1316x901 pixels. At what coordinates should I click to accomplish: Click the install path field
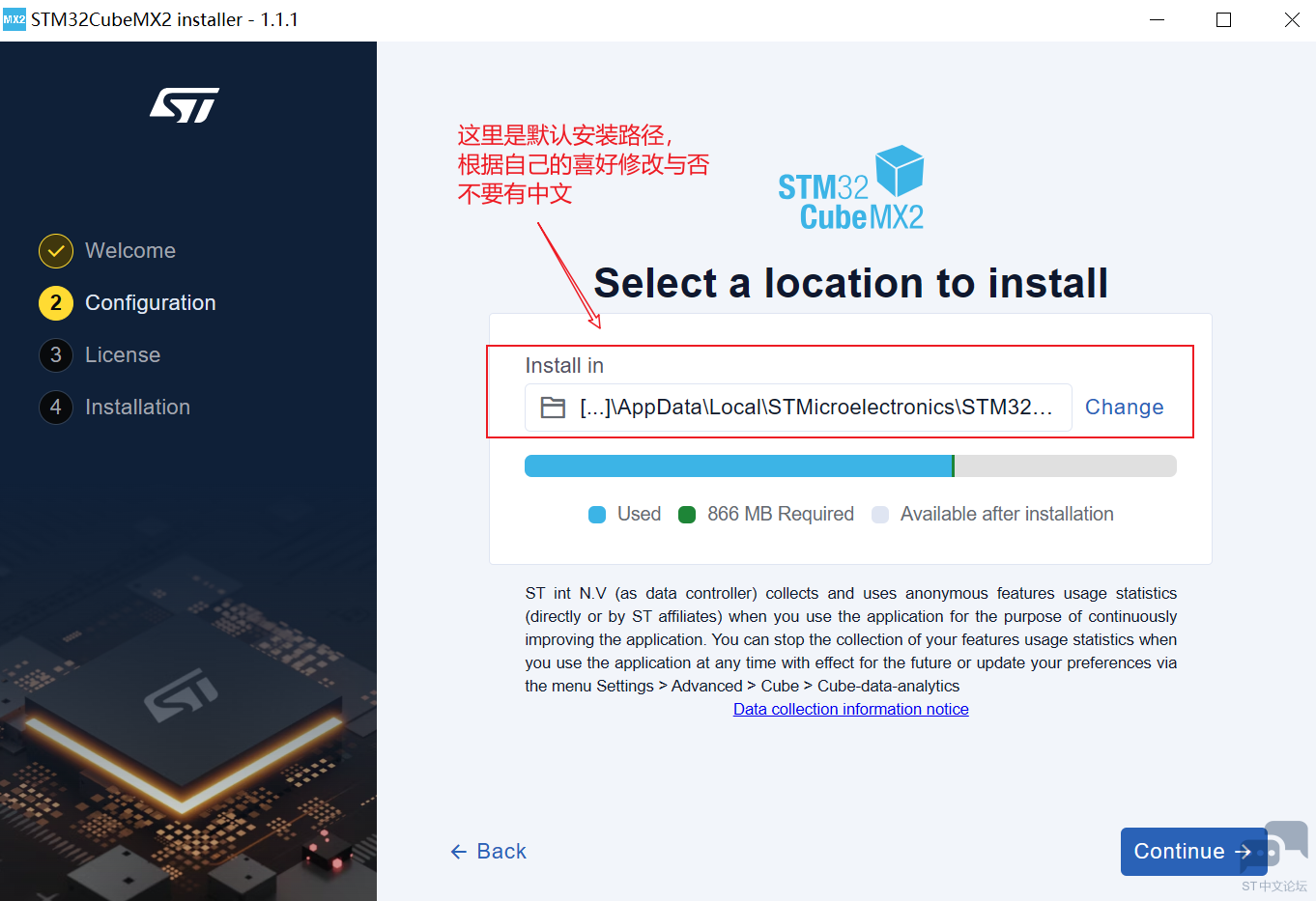(798, 408)
